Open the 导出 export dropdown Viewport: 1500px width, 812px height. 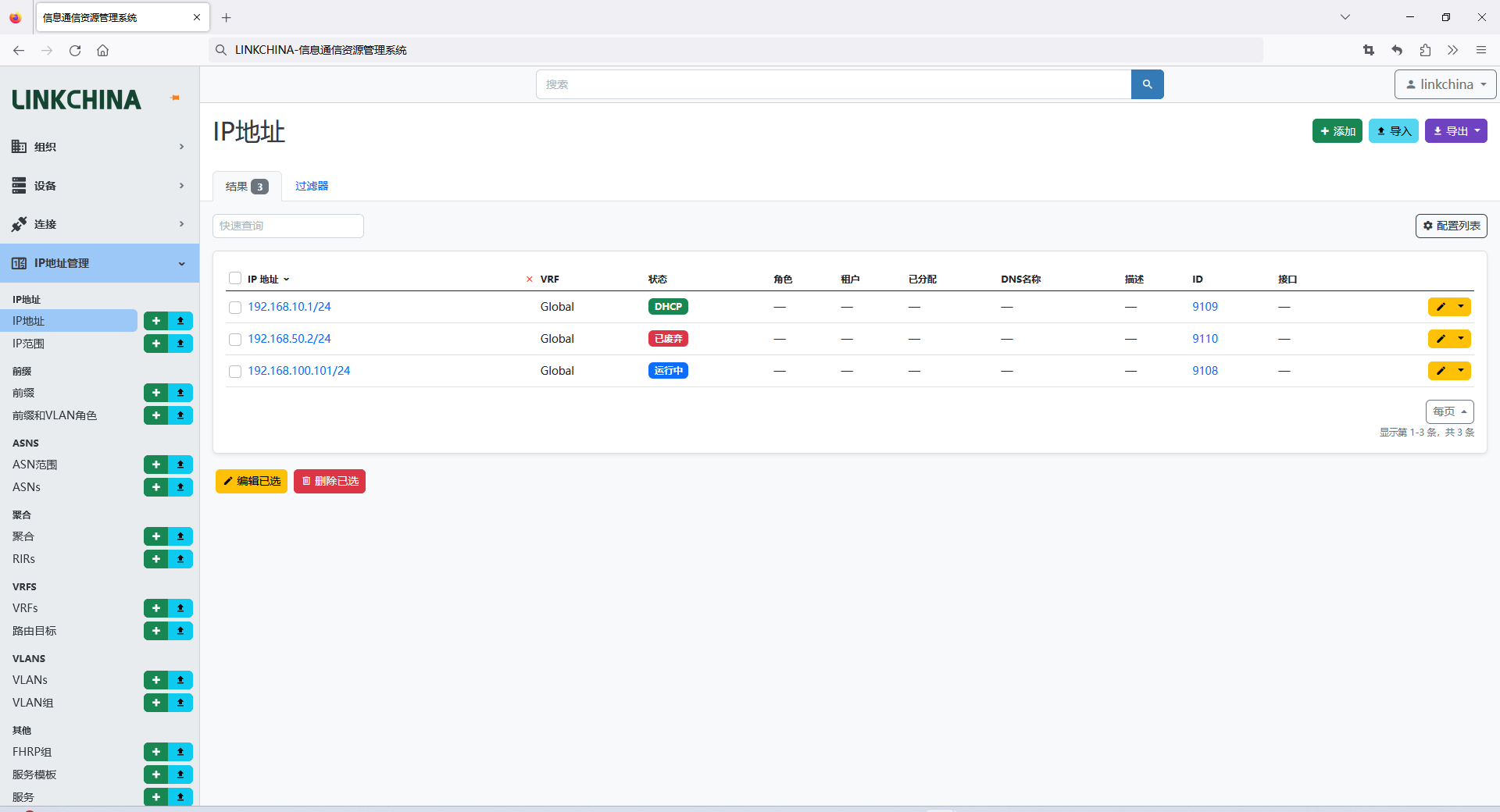coord(1456,131)
